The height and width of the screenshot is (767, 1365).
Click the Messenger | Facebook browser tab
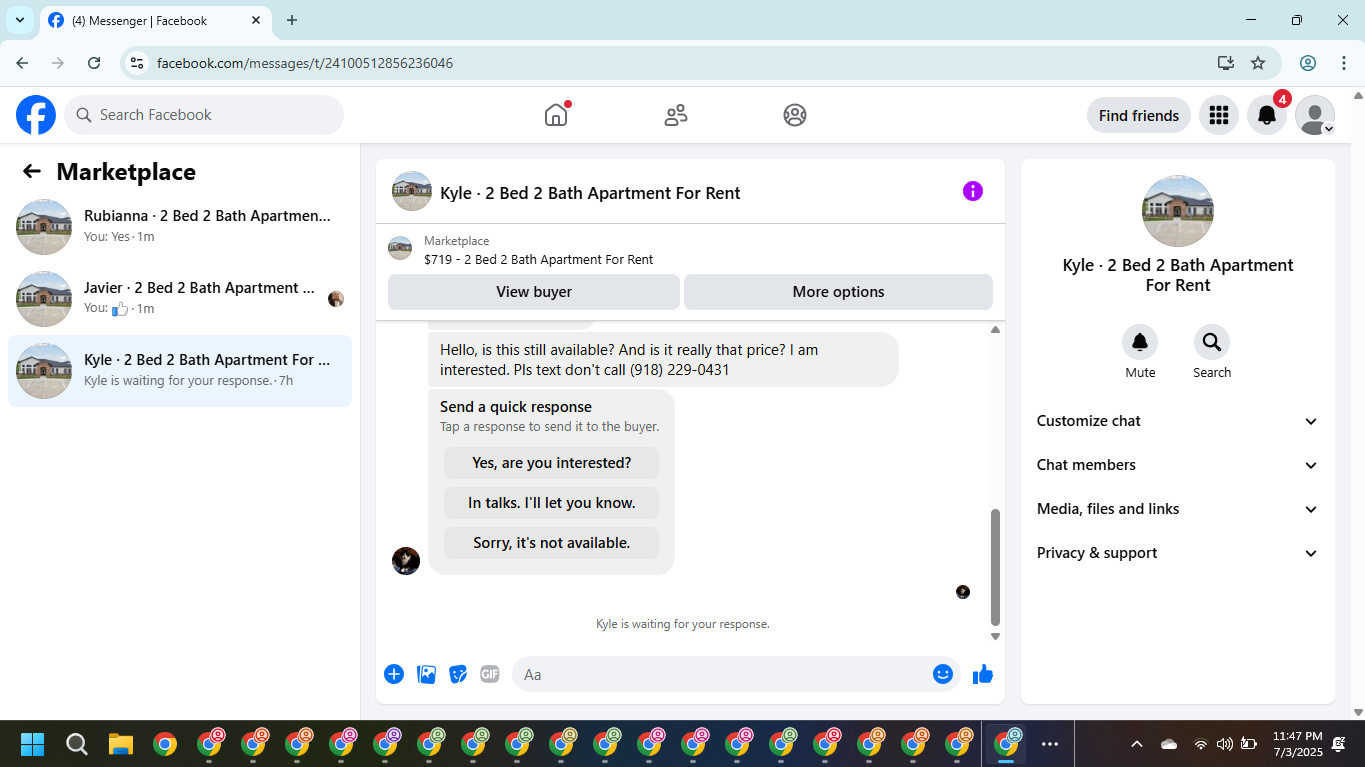155,20
